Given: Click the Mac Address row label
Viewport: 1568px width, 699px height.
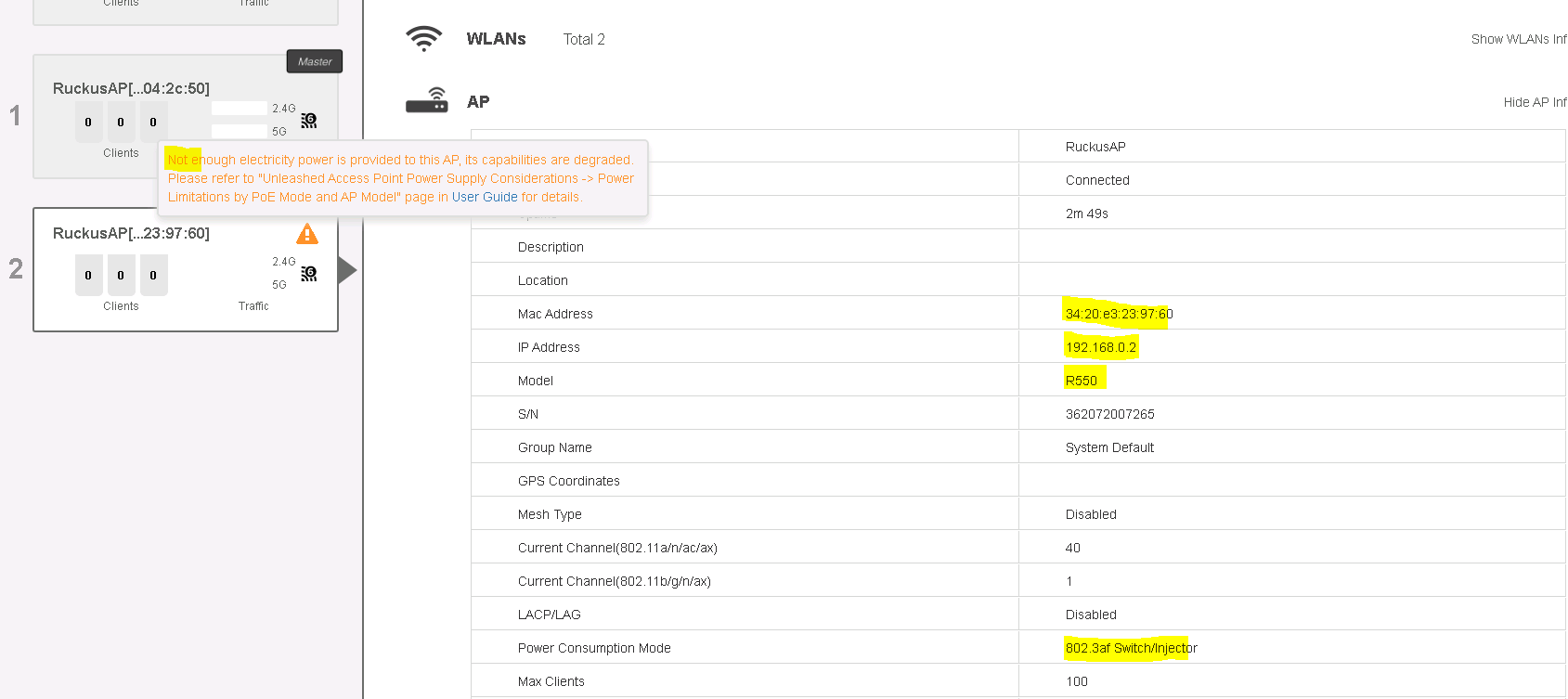Looking at the screenshot, I should click(555, 314).
